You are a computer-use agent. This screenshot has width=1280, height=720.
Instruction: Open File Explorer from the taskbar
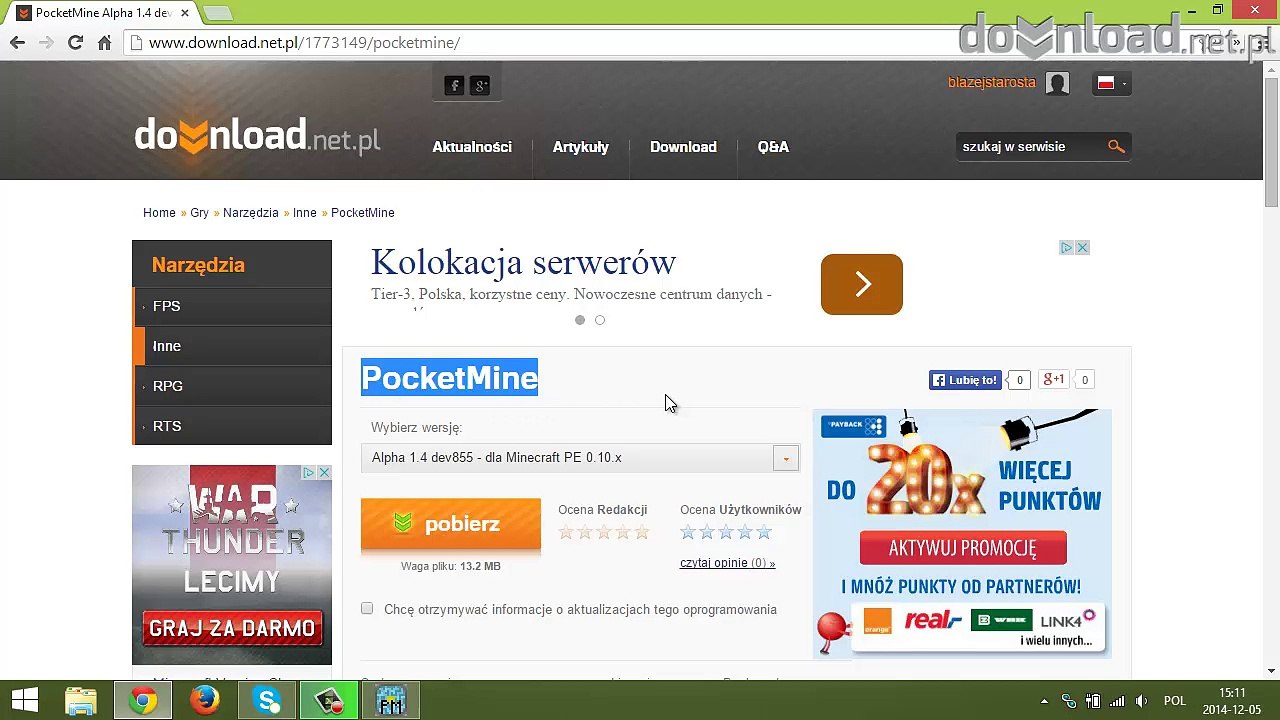pos(81,701)
